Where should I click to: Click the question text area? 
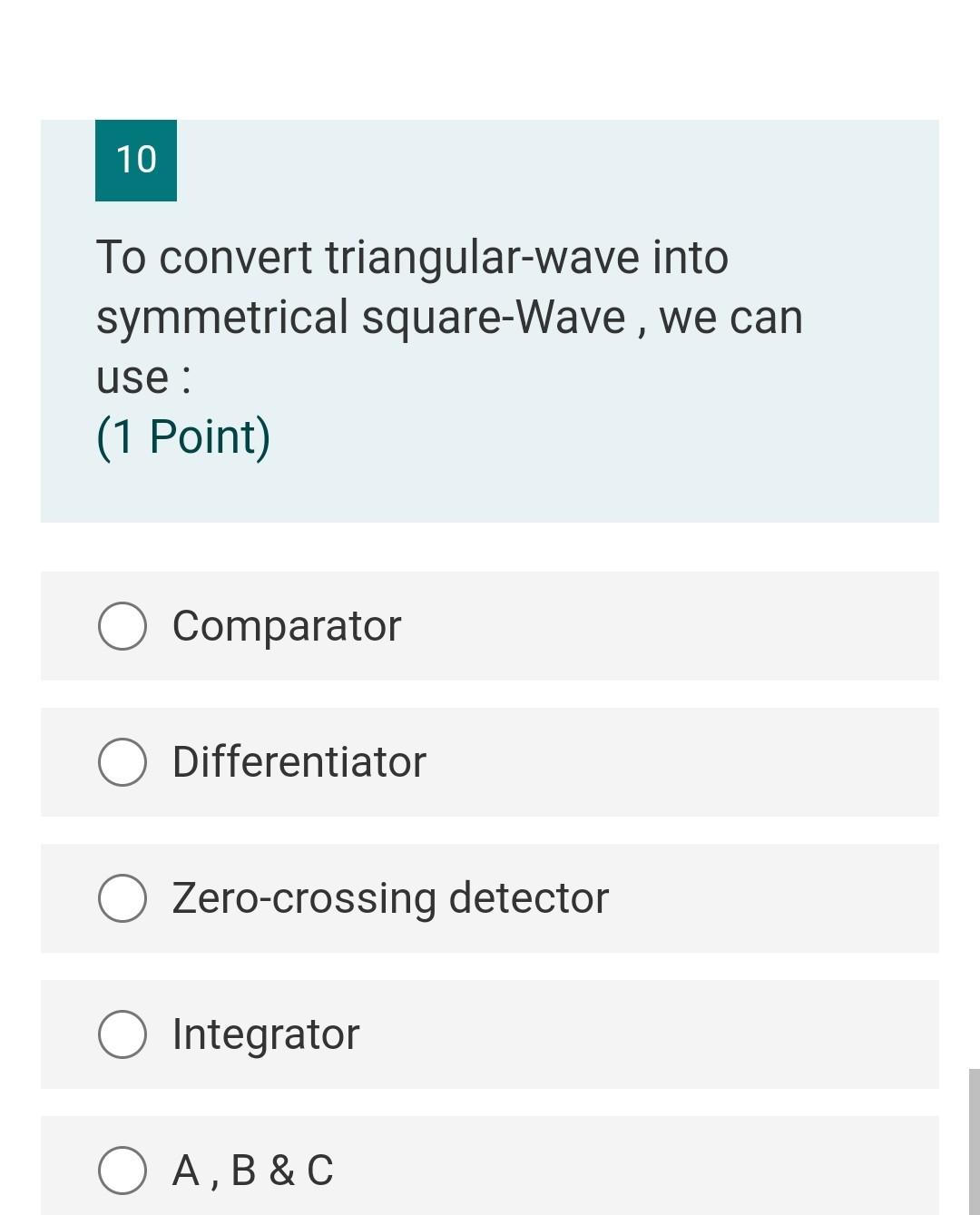[x=449, y=316]
